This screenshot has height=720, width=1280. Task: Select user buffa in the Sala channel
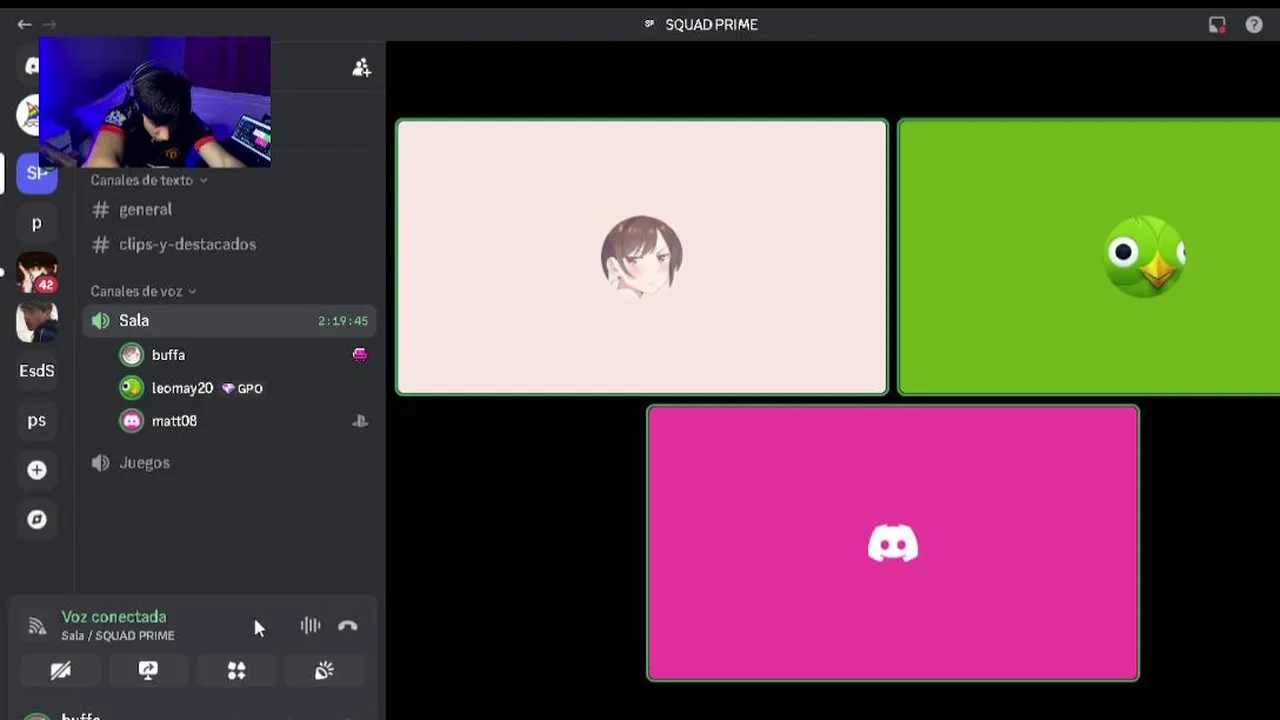coord(243,355)
